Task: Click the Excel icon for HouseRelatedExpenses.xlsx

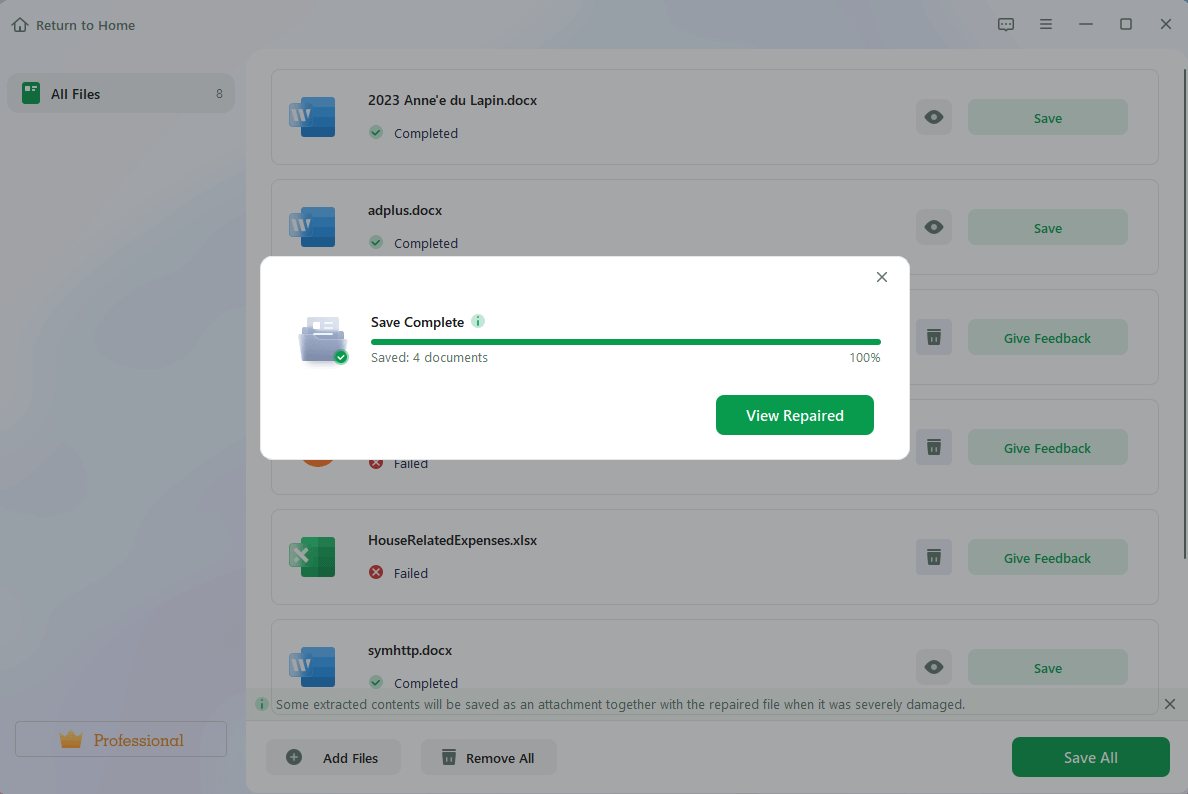Action: [312, 557]
